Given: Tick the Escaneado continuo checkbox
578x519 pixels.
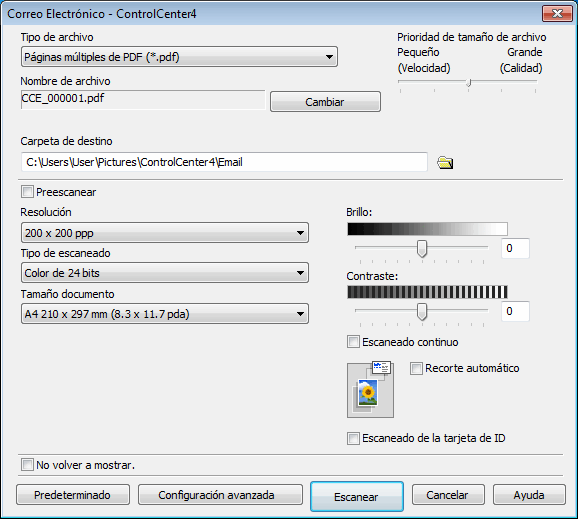Looking at the screenshot, I should 353,342.
